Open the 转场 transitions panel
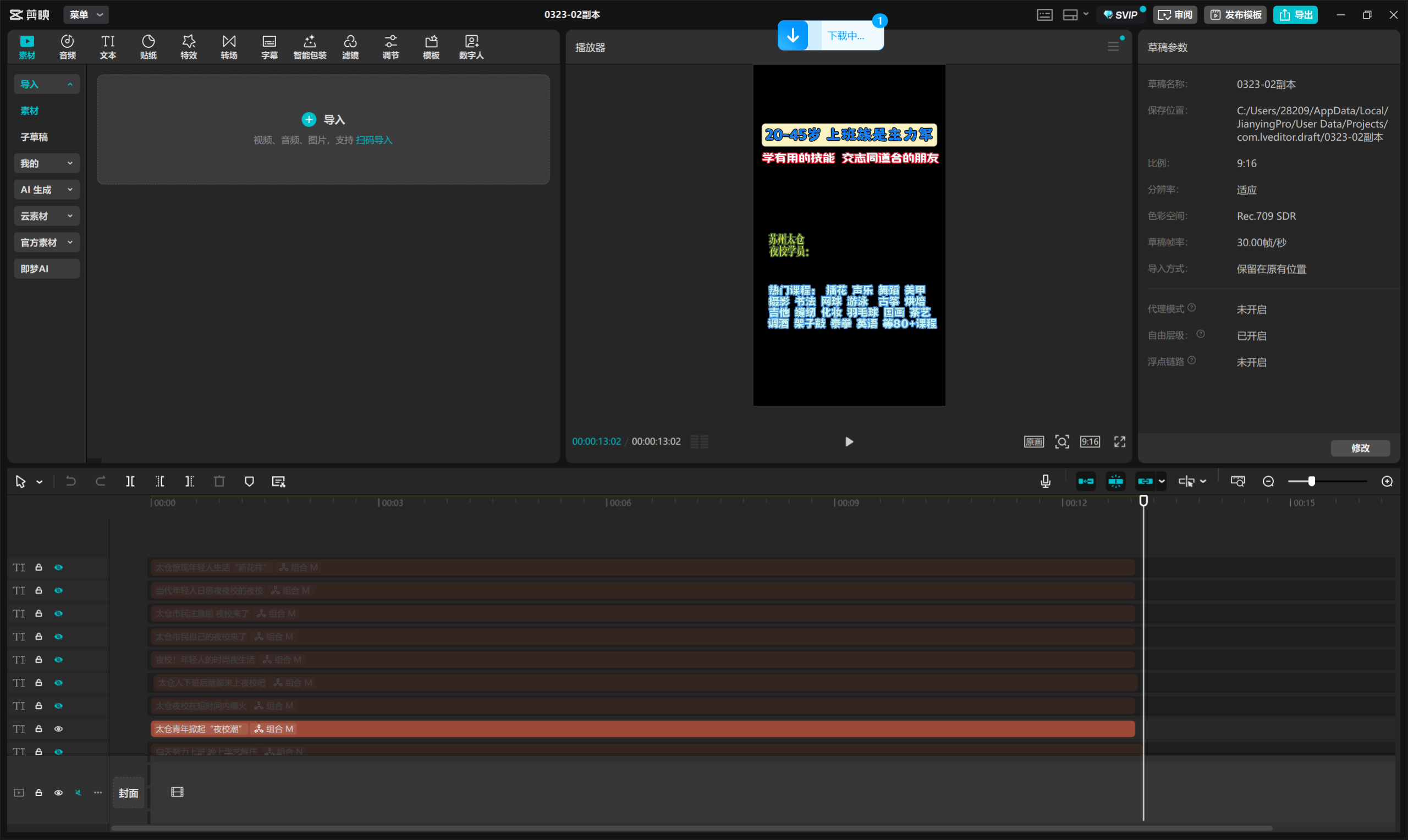1408x840 pixels. coord(229,47)
